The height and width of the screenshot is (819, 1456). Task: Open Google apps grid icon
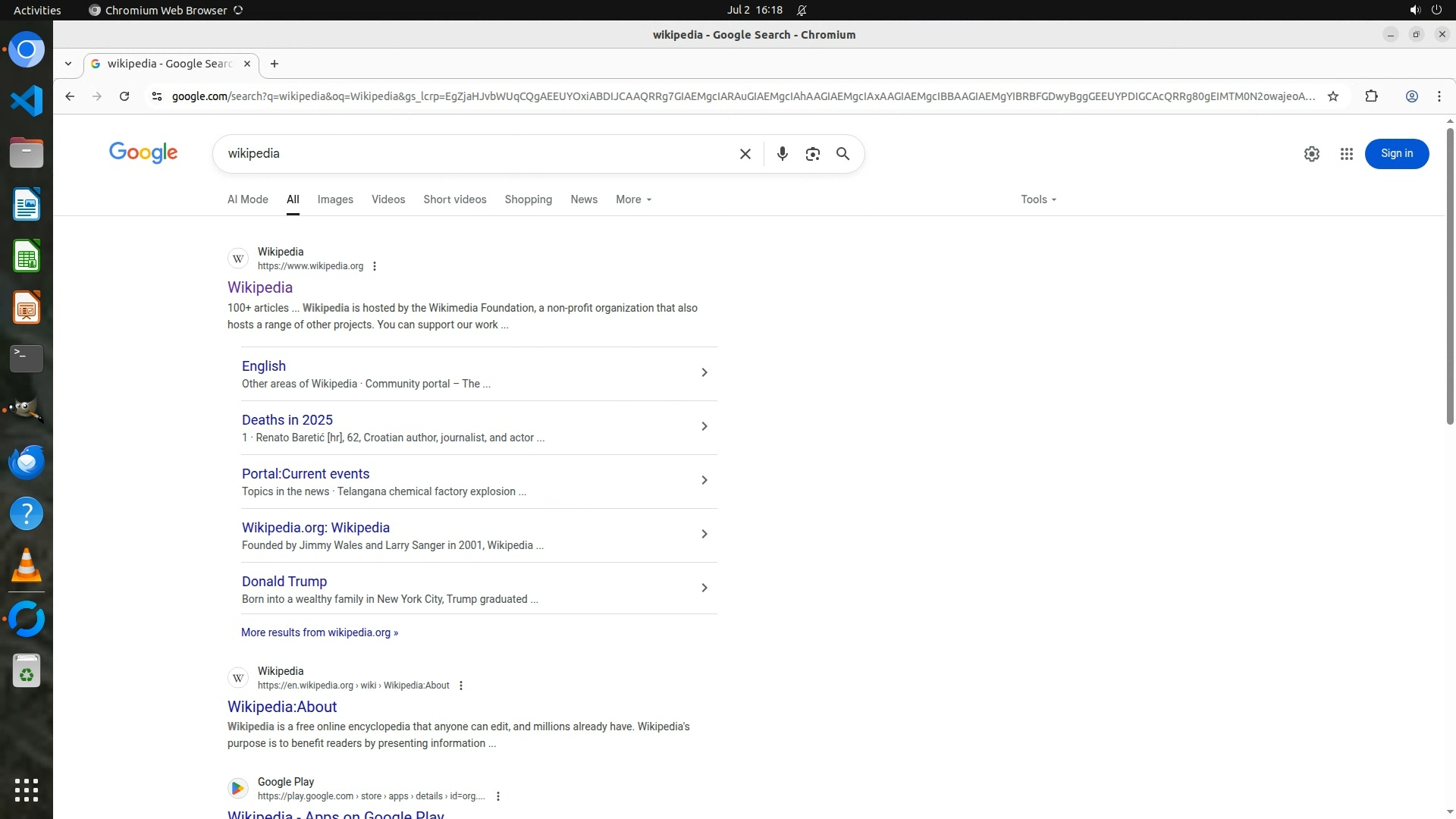(1346, 154)
